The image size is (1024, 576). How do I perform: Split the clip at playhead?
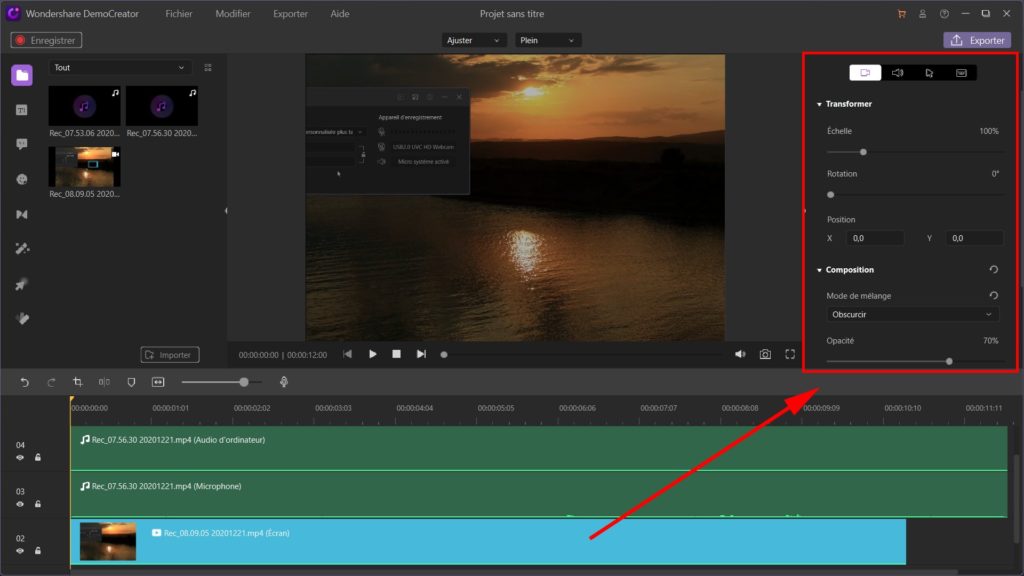pyautogui.click(x=104, y=382)
